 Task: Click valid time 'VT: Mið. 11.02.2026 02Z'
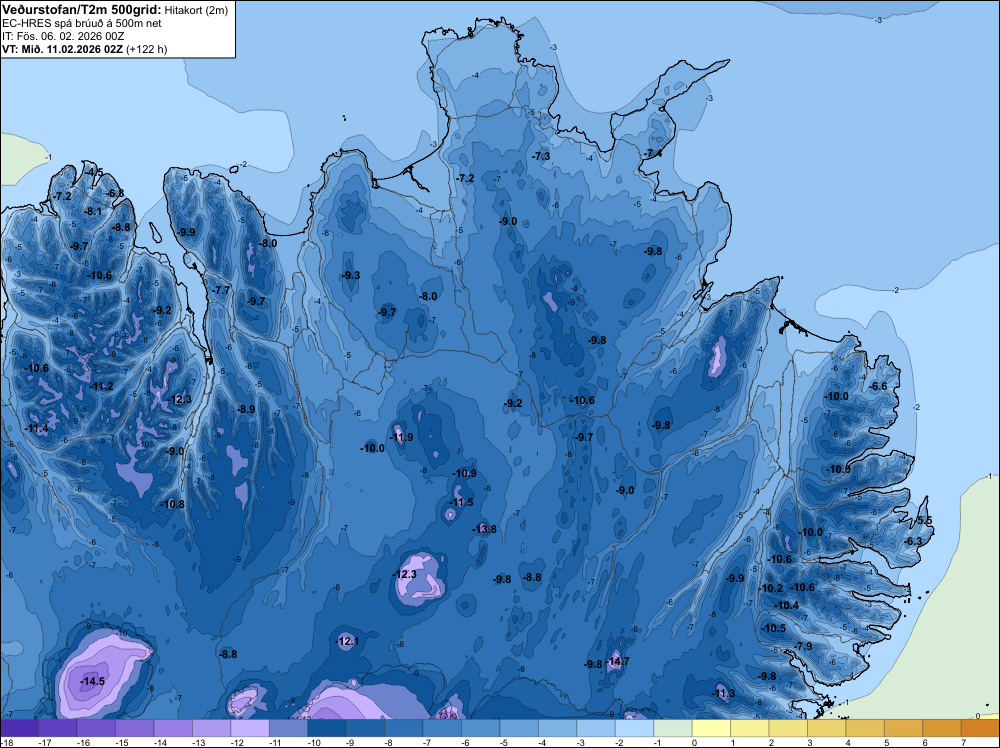point(62,49)
